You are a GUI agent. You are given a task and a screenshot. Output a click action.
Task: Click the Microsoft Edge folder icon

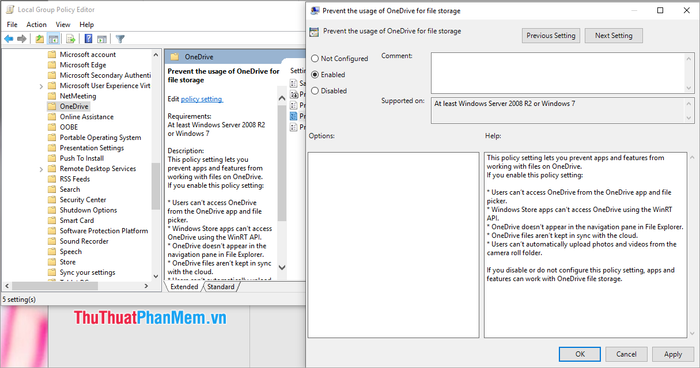point(52,65)
